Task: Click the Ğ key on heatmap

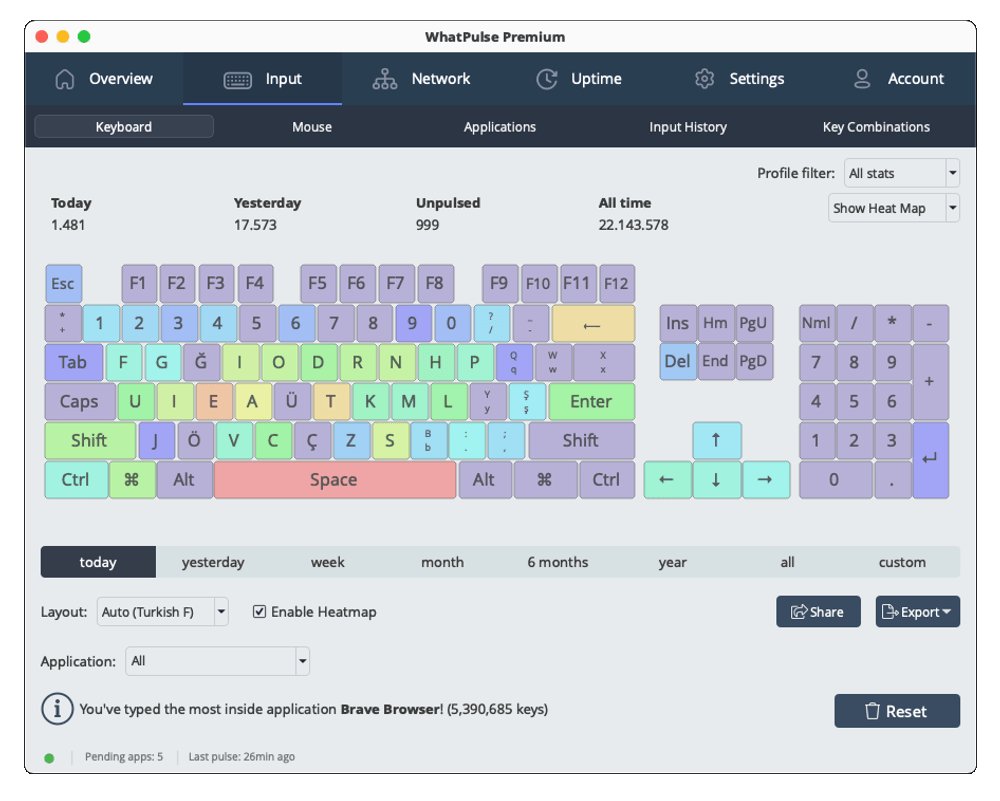Action: 202,362
